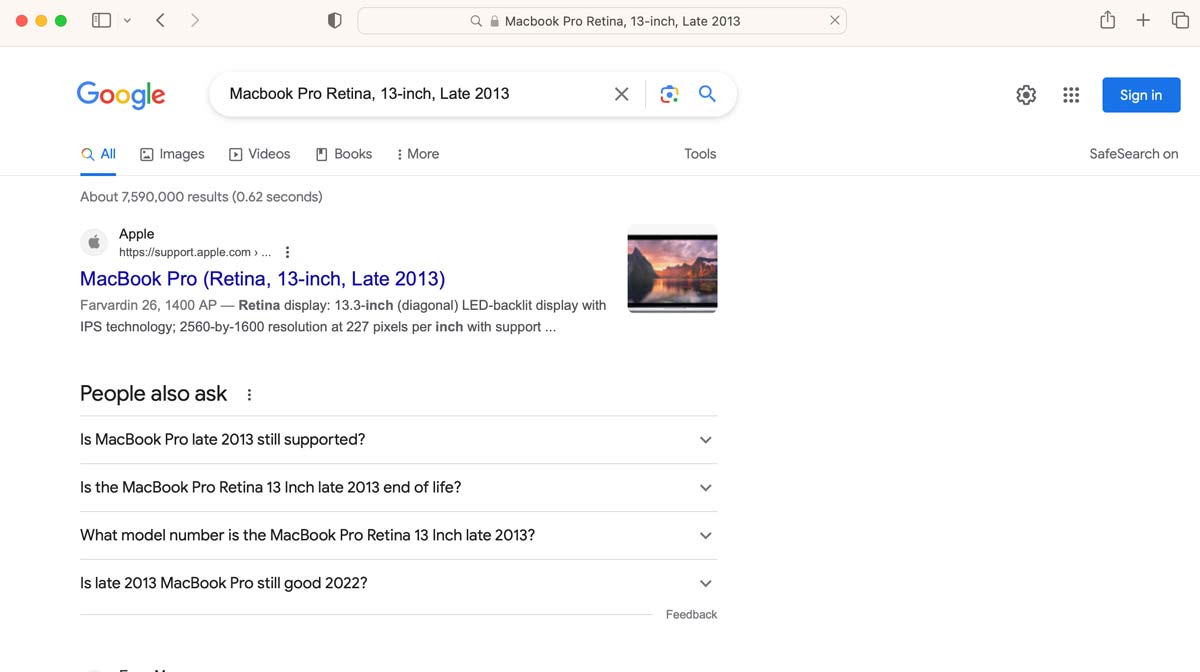Open MacBook Pro (Retina, 13-inch, Late 2013) link
Screen dimensions: 1200x672
262,279
